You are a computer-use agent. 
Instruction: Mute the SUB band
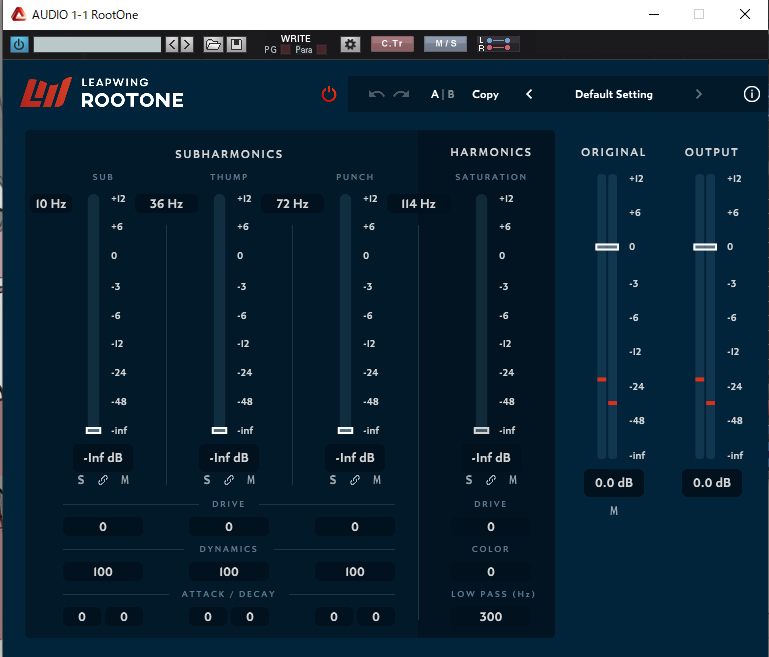[125, 480]
